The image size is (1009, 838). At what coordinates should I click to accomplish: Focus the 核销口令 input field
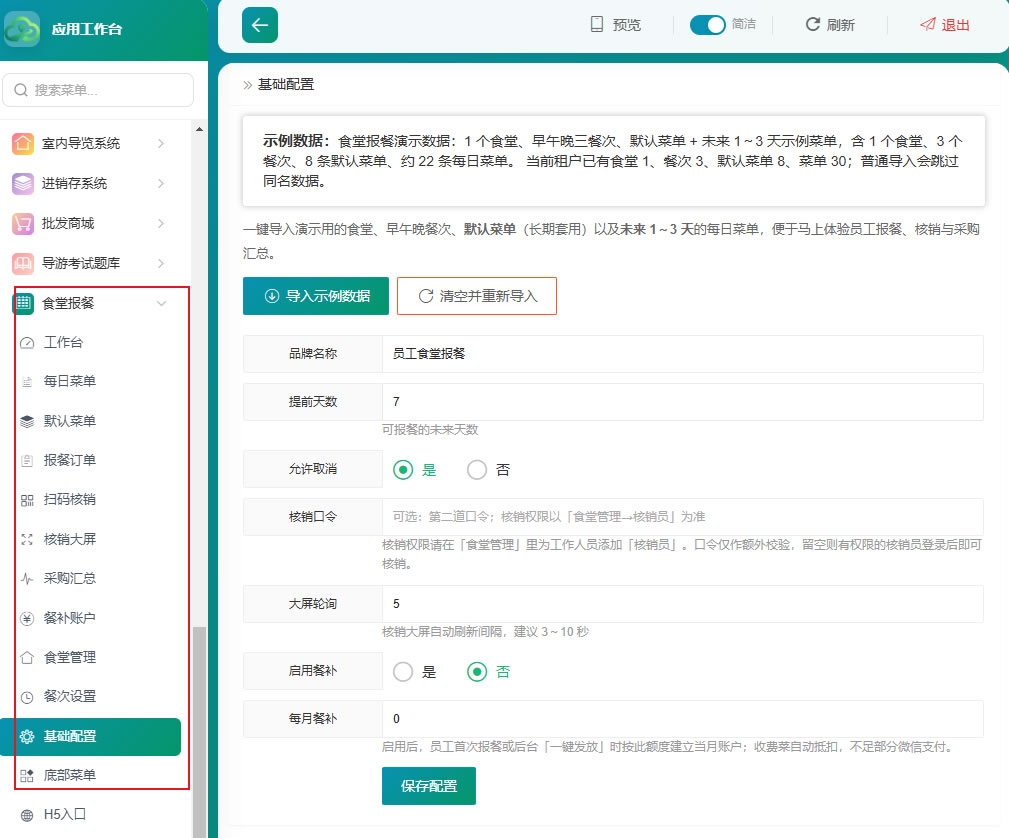[x=683, y=517]
